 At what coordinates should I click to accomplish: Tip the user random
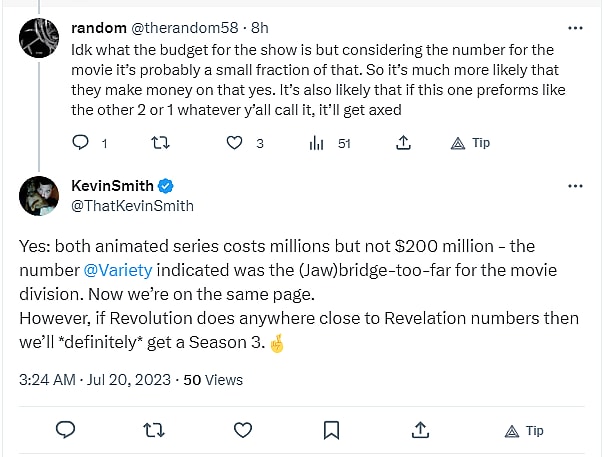[x=471, y=143]
